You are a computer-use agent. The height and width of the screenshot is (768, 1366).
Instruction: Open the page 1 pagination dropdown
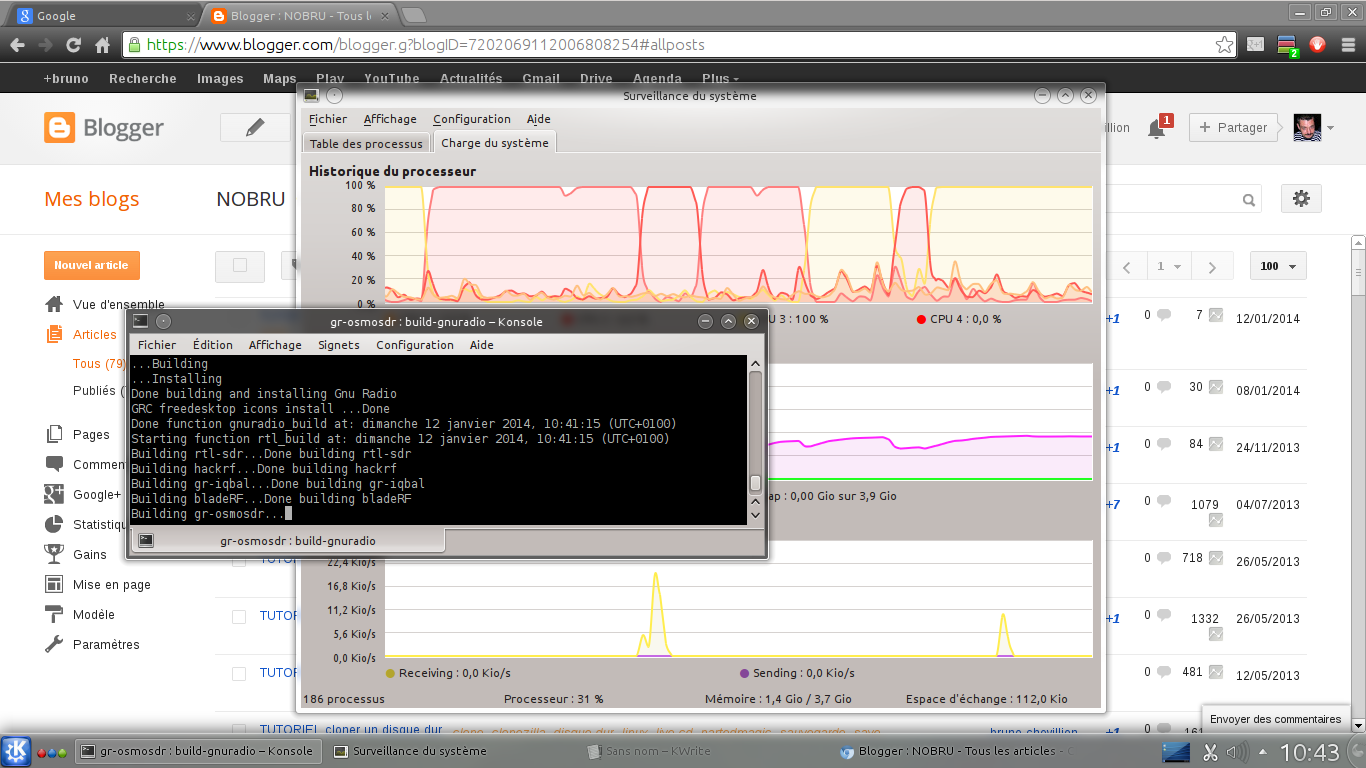tap(1168, 266)
